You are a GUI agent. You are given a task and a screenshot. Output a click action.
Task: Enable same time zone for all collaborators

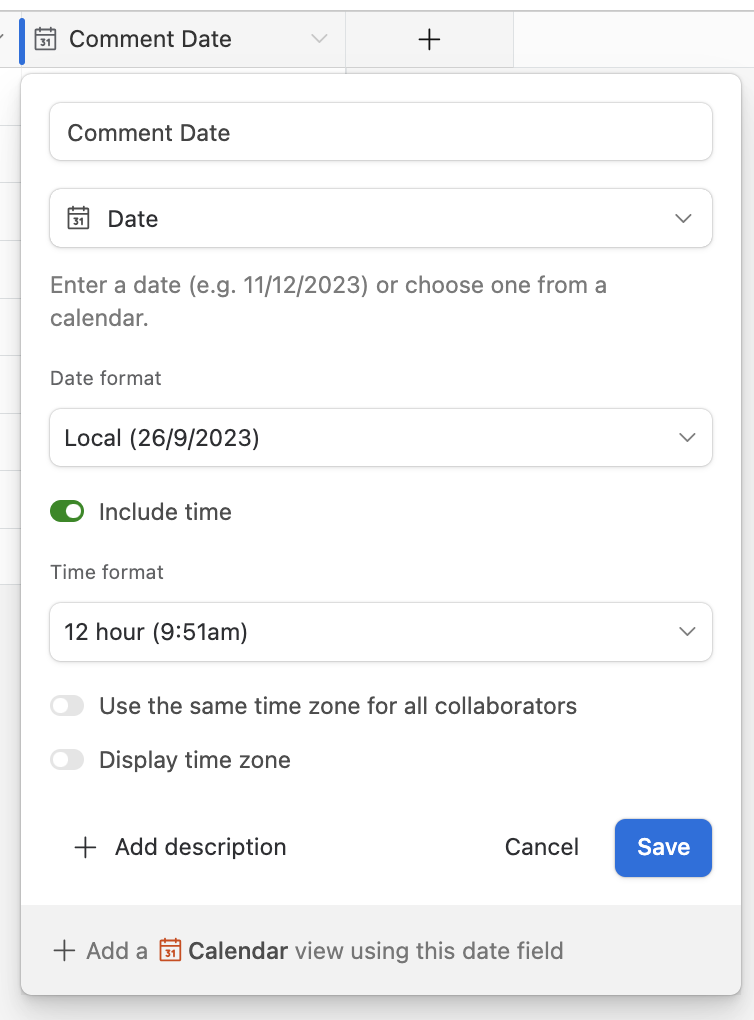click(x=67, y=706)
